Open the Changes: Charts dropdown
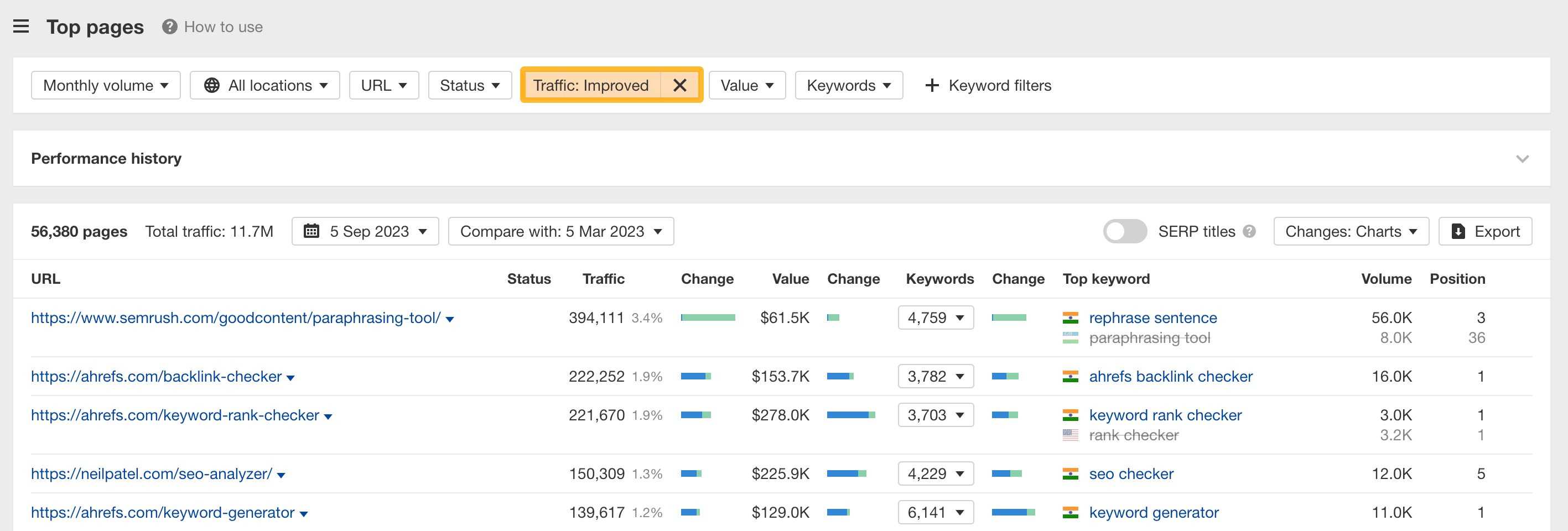 pos(1351,231)
